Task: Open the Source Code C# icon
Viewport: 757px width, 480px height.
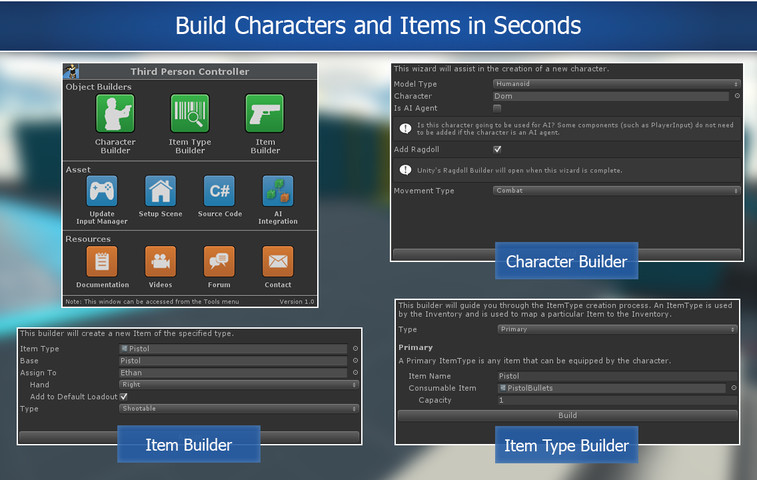Action: (x=219, y=191)
